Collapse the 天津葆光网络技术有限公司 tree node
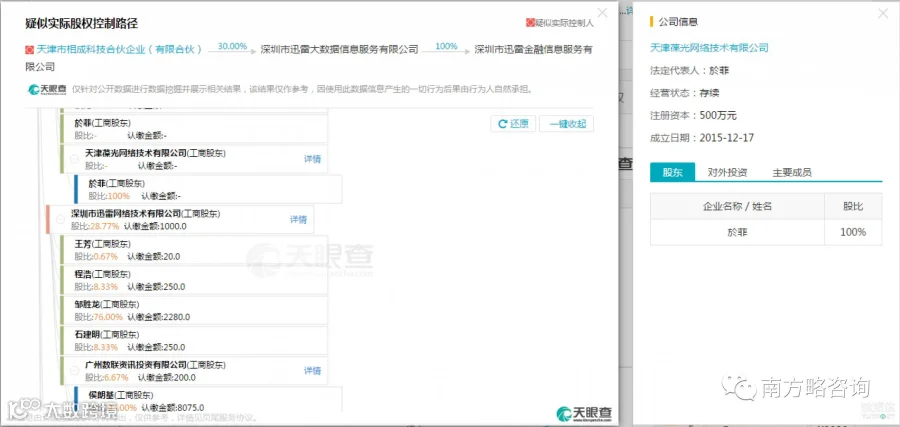900x427 pixels. pyautogui.click(x=74, y=159)
